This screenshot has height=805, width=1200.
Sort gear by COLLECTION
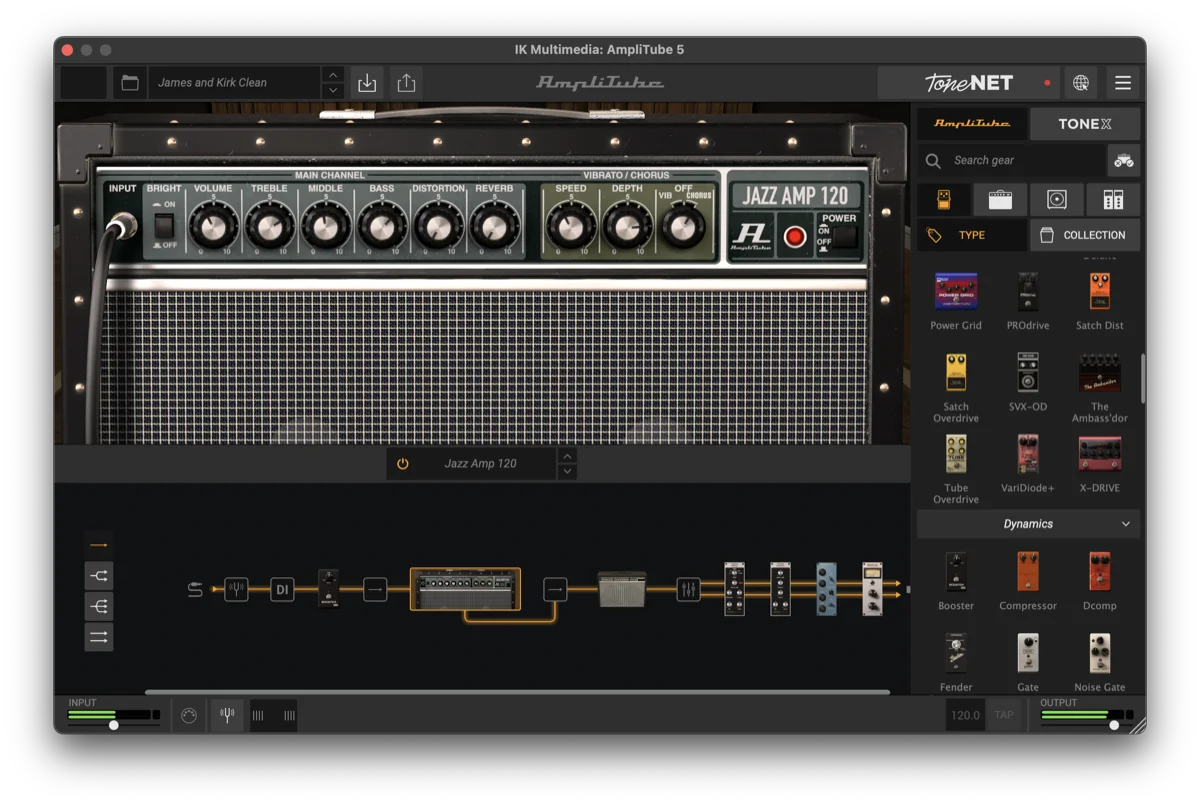click(1085, 235)
